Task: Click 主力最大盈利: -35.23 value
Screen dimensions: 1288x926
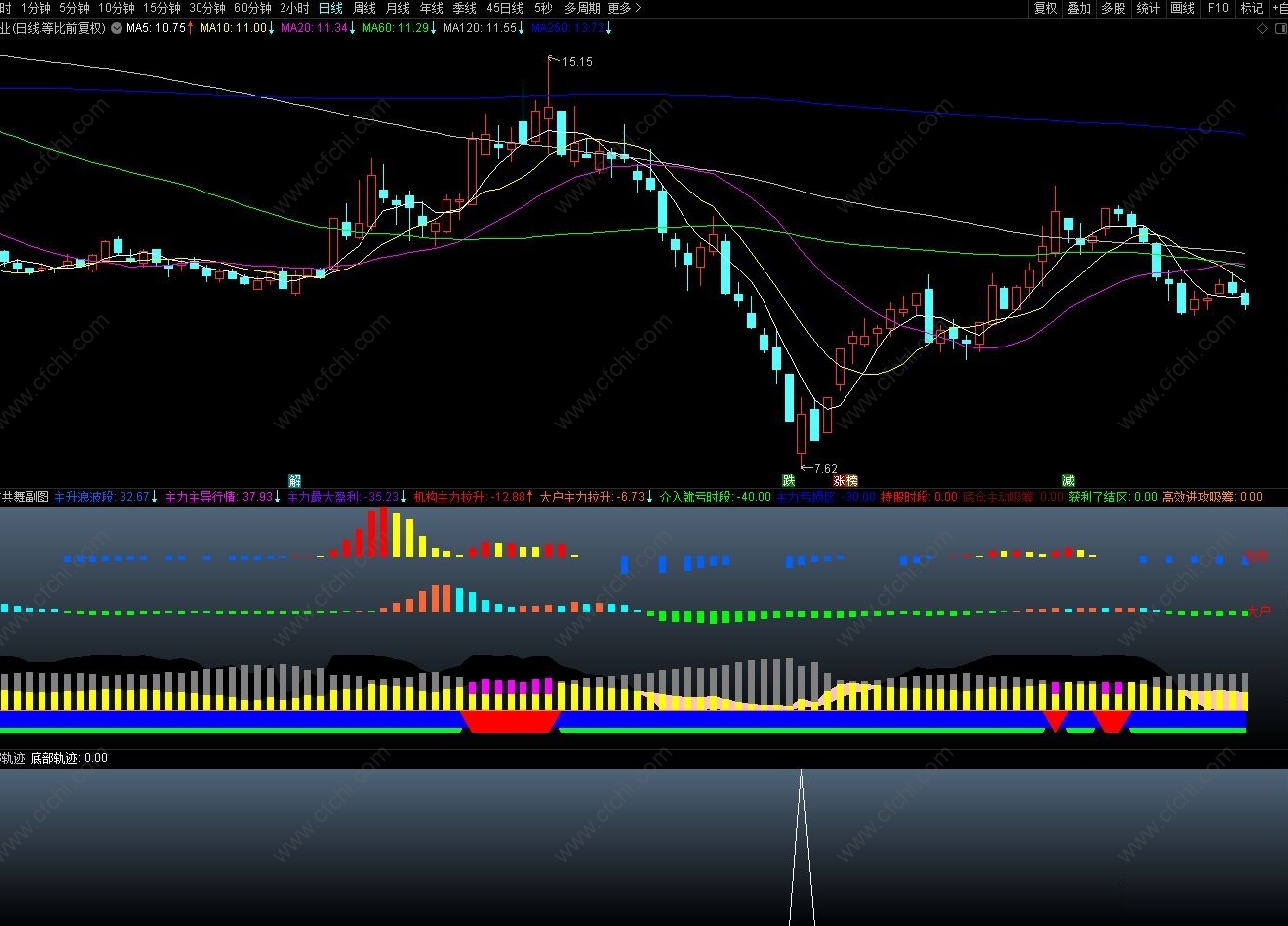Action: click(x=343, y=497)
